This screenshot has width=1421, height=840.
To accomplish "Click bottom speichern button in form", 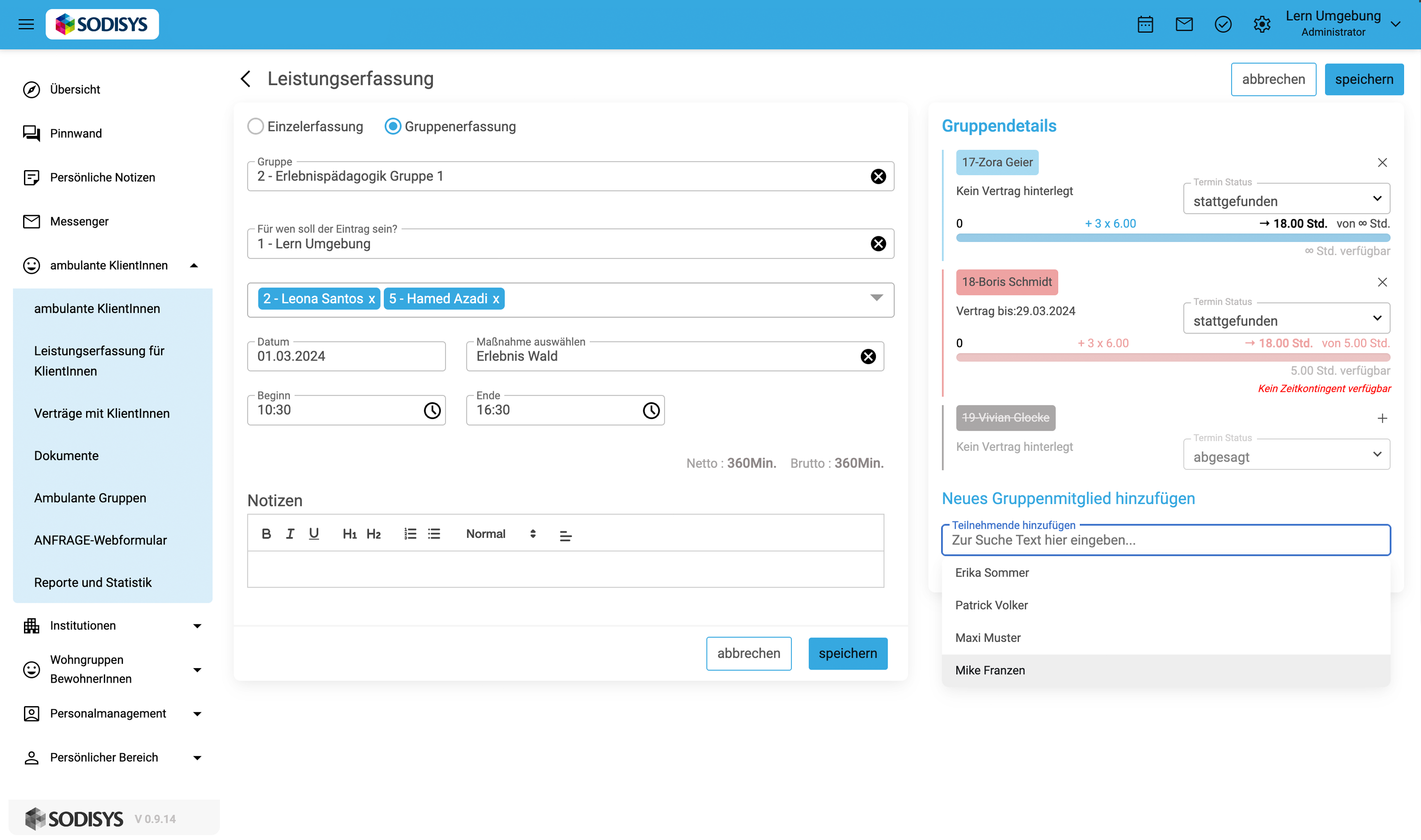I will tap(848, 654).
